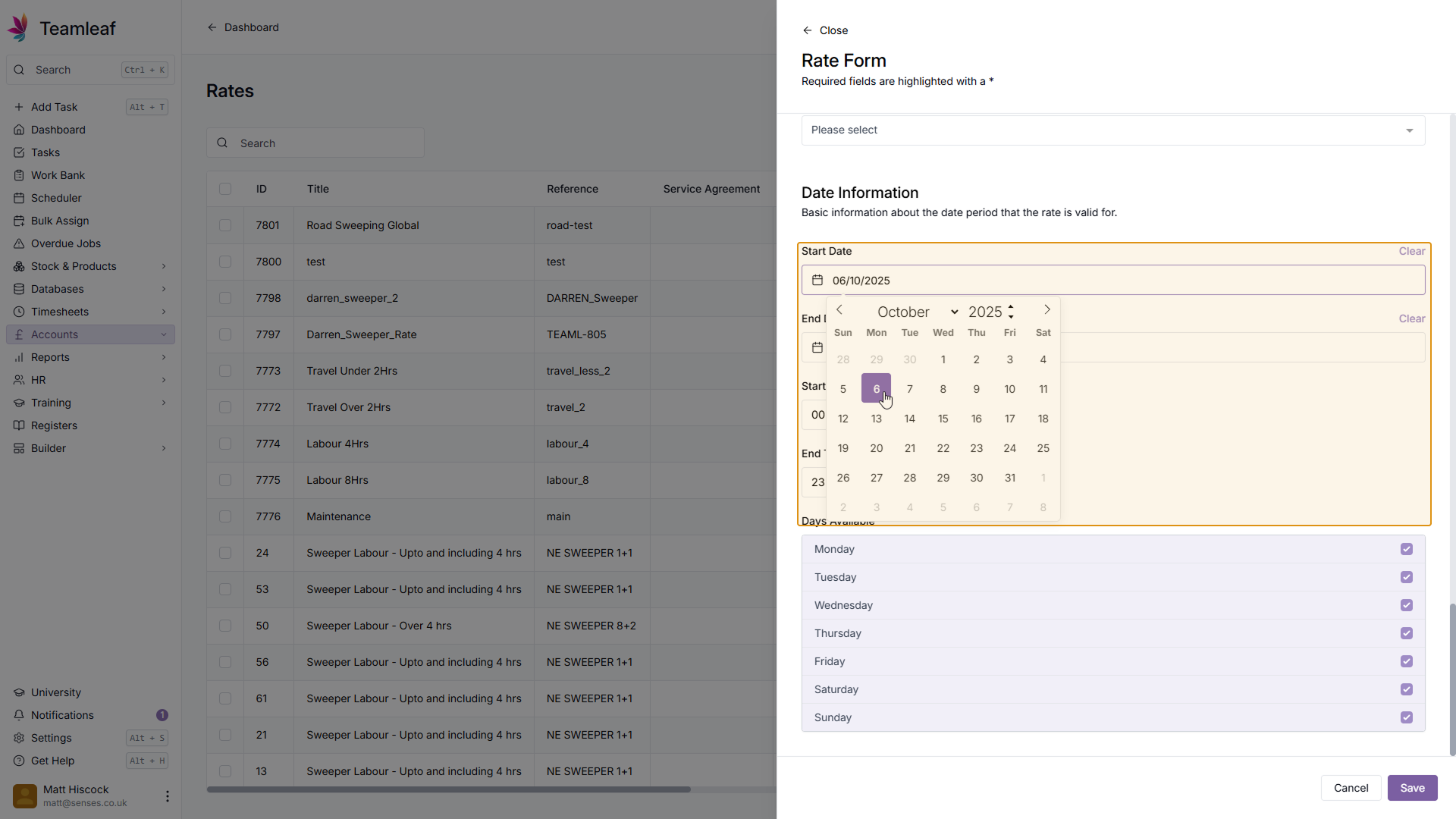Clear the Start Date field
The width and height of the screenshot is (1456, 819).
1411,251
